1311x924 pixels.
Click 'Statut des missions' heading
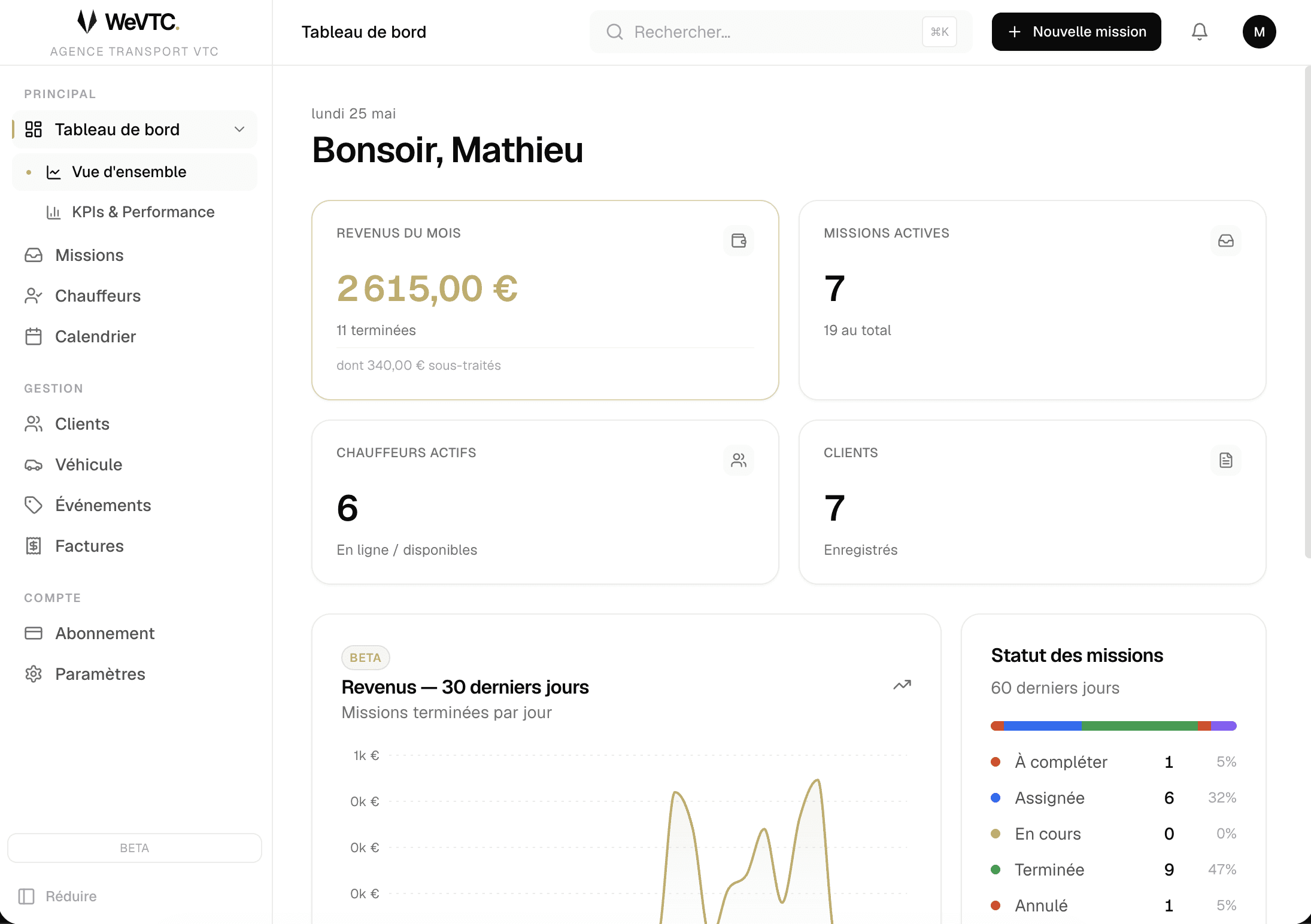click(x=1077, y=655)
